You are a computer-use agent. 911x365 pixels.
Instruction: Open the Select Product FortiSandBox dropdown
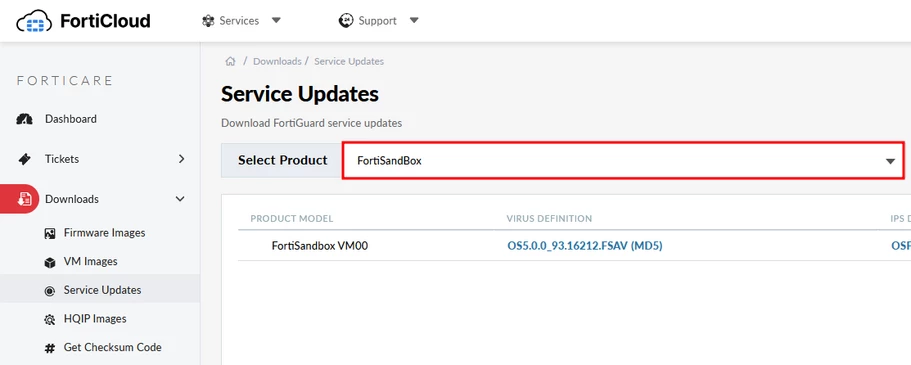pyautogui.click(x=623, y=160)
